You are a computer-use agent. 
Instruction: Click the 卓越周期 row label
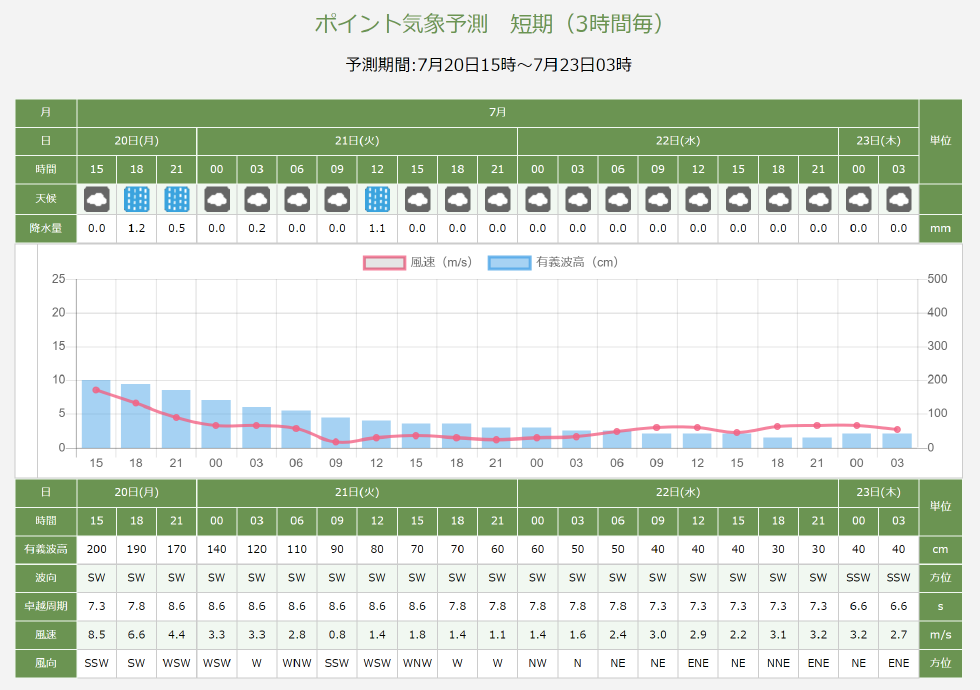pos(46,606)
